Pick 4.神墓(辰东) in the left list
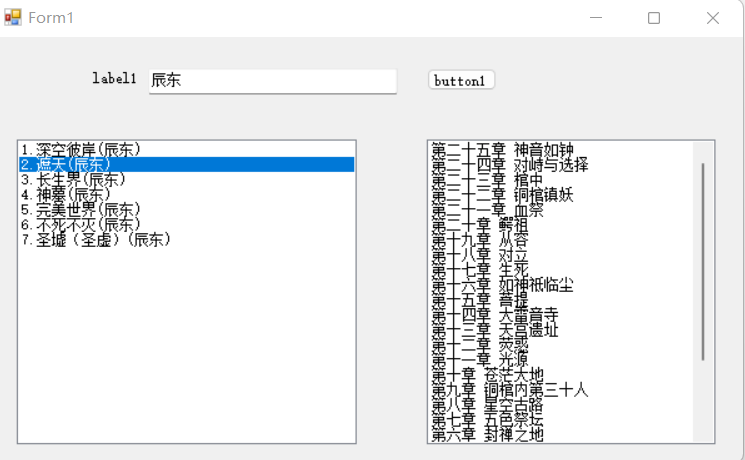 point(66,195)
